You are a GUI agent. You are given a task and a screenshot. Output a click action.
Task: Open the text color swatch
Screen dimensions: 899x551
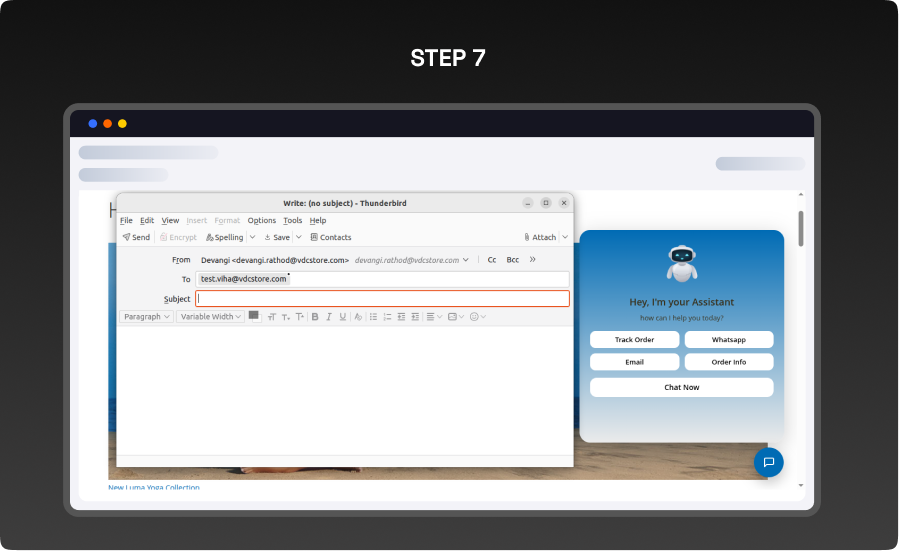click(253, 316)
